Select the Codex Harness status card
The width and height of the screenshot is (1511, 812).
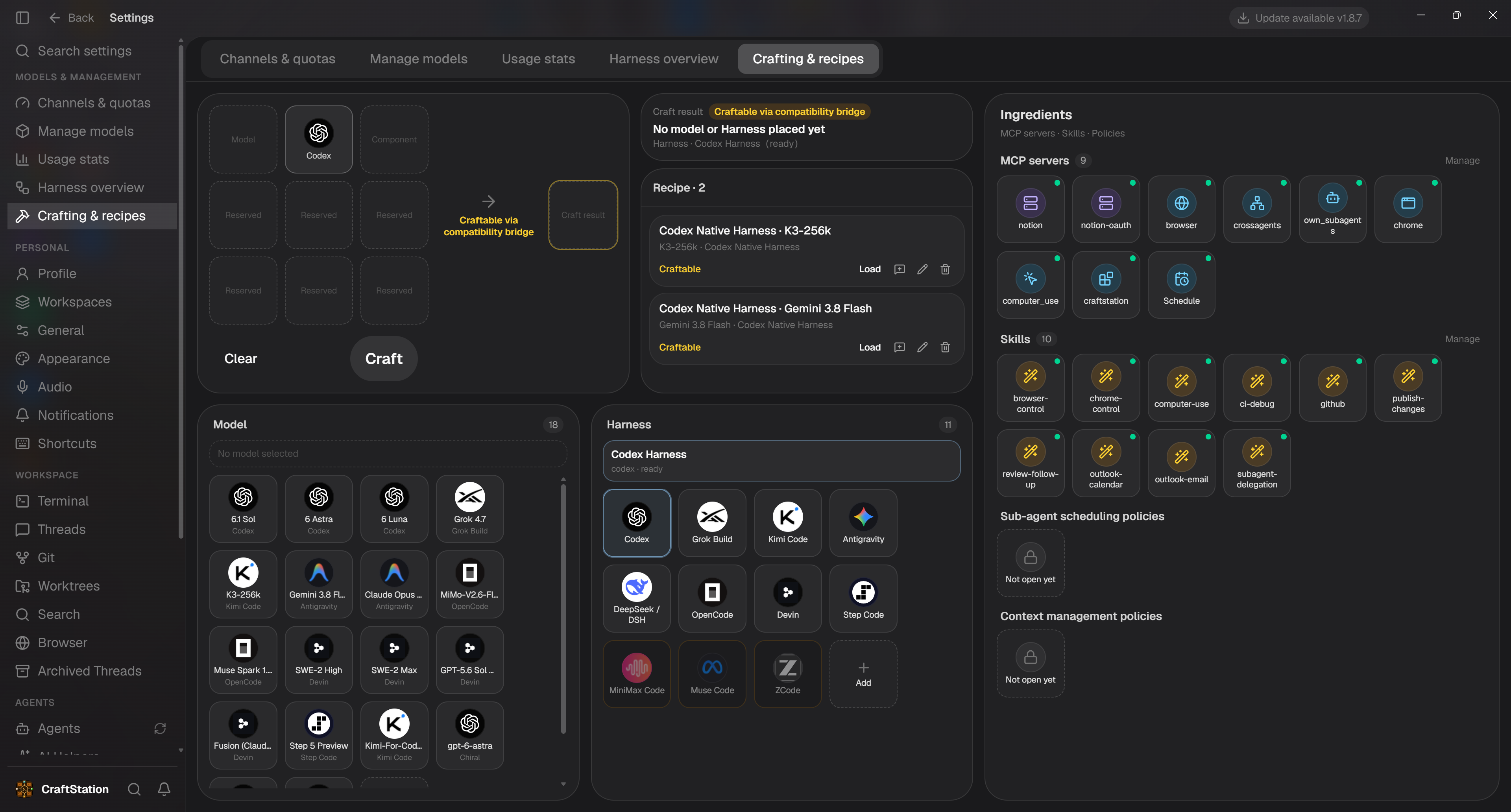tap(781, 461)
